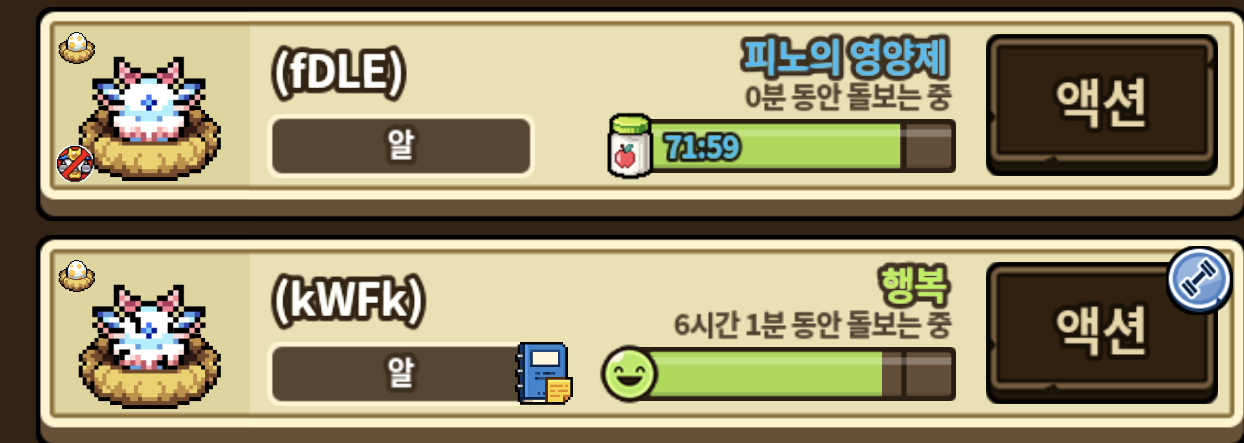The width and height of the screenshot is (1244, 443).
Task: Click the 액션 button for fDLE
Action: (x=1101, y=105)
